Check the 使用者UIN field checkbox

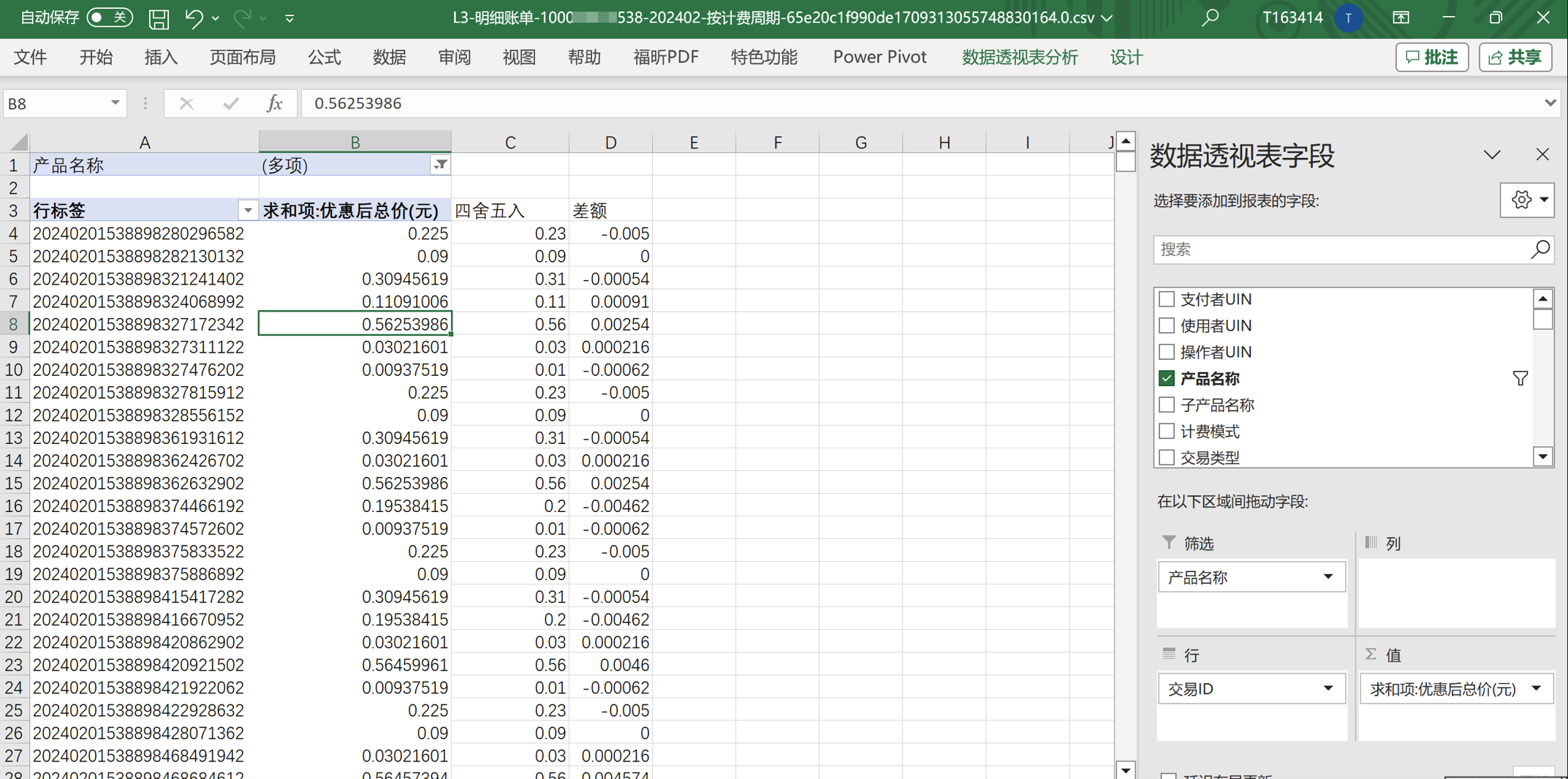[1167, 325]
